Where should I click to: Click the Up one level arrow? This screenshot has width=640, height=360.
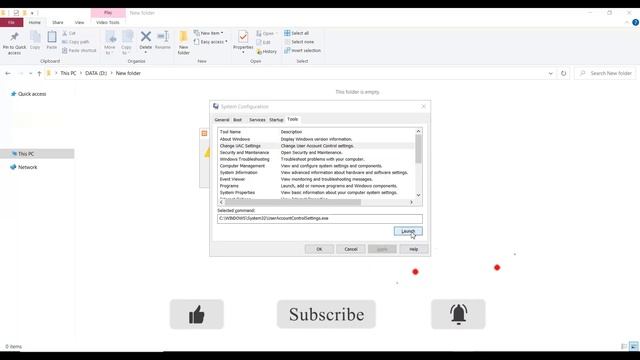click(39, 73)
